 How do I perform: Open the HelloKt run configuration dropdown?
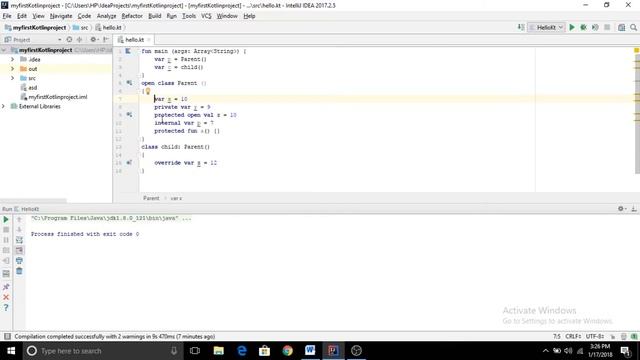point(547,27)
